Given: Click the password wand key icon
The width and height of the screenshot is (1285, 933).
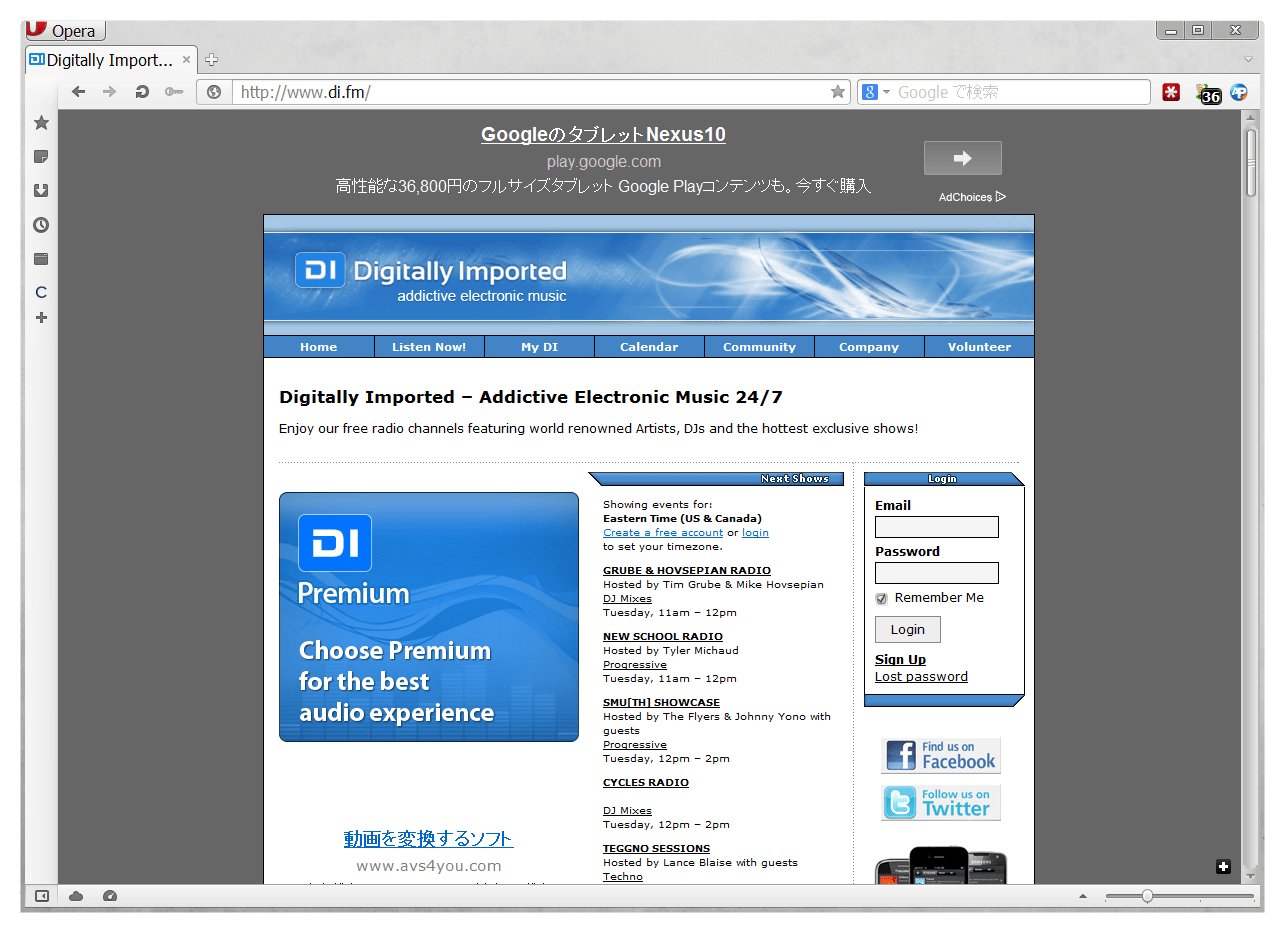Looking at the screenshot, I should (x=174, y=92).
